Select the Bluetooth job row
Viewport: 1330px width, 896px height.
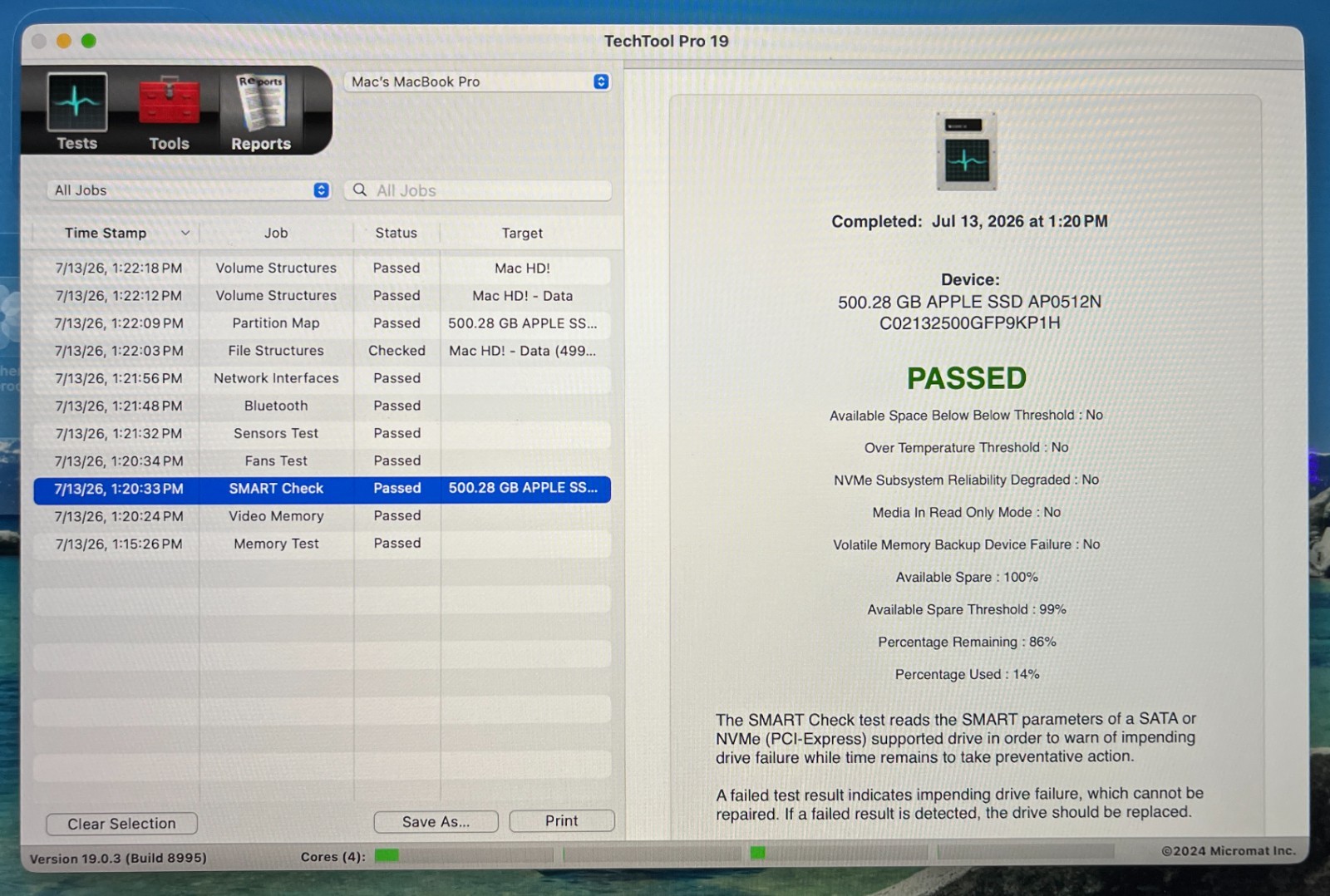(x=322, y=406)
